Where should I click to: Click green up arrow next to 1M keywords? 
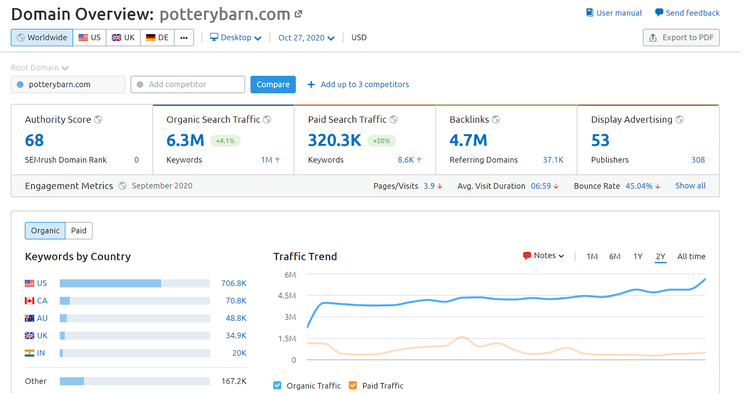[277, 160]
